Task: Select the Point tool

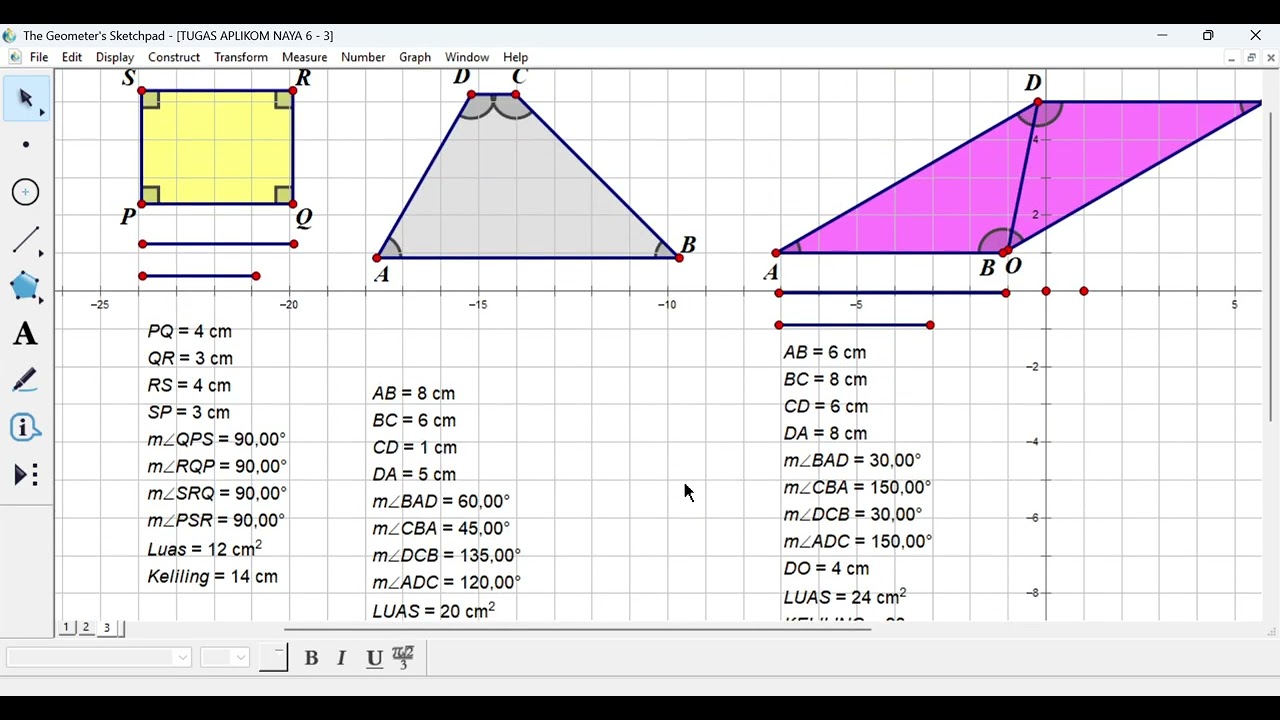Action: point(26,145)
